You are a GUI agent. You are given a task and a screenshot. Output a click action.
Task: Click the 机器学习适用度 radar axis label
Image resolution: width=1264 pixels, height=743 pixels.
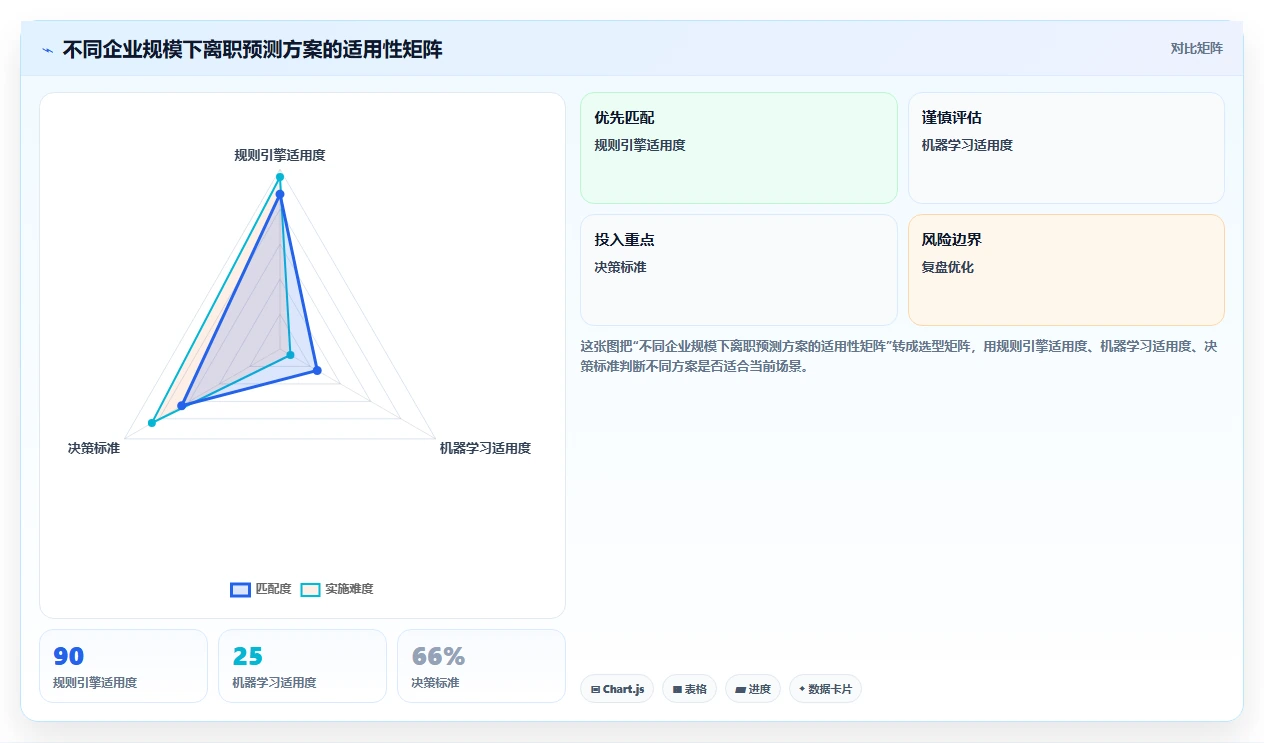pyautogui.click(x=485, y=448)
